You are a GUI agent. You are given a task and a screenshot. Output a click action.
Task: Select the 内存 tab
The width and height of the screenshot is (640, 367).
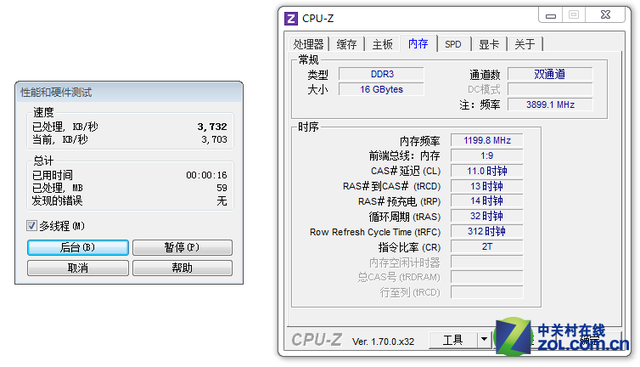(x=418, y=43)
